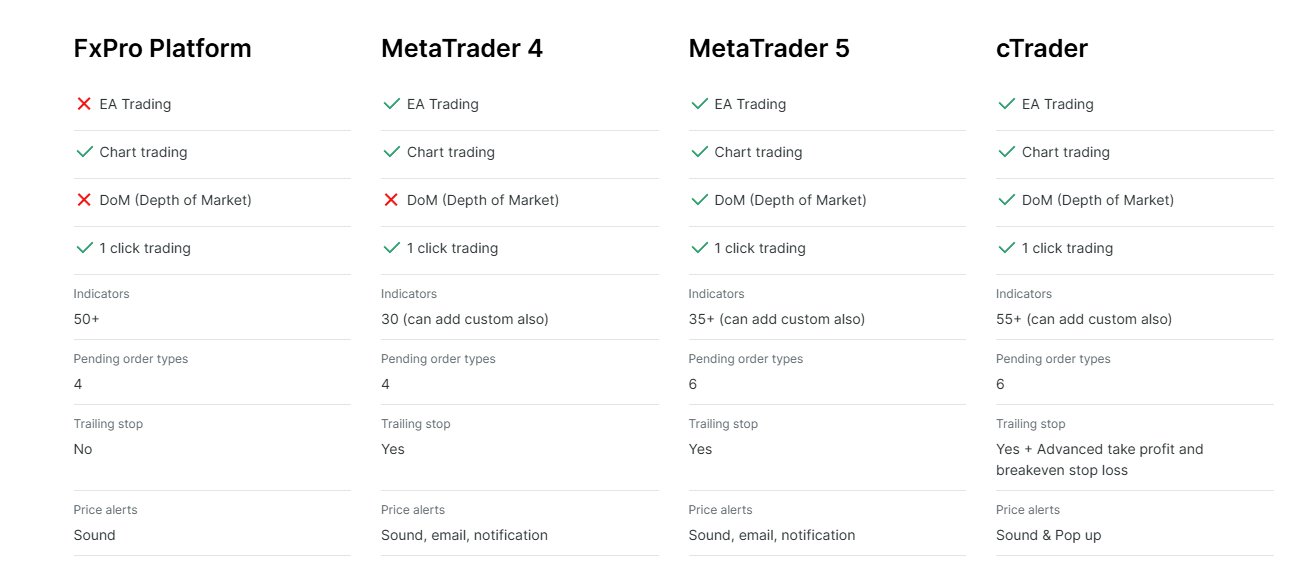Click the MetaTrader 4 indicators value
Image resolution: width=1298 pixels, height=562 pixels.
click(x=464, y=320)
